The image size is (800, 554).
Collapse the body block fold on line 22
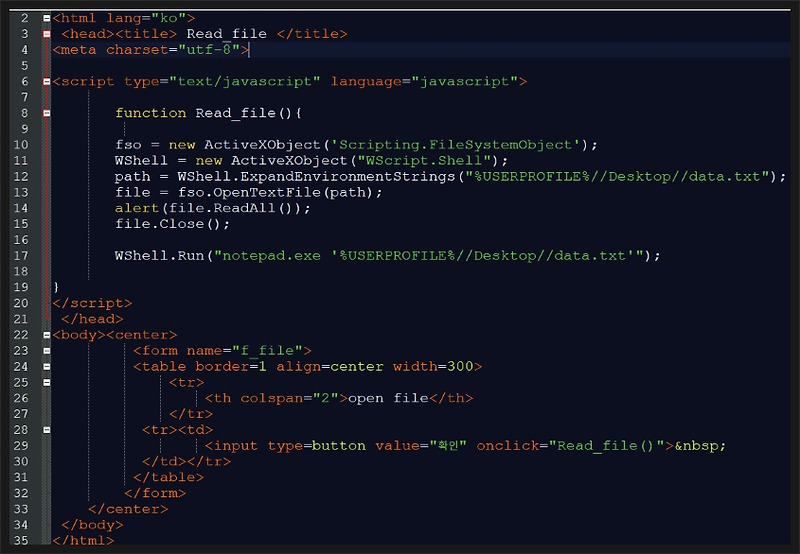point(46,335)
